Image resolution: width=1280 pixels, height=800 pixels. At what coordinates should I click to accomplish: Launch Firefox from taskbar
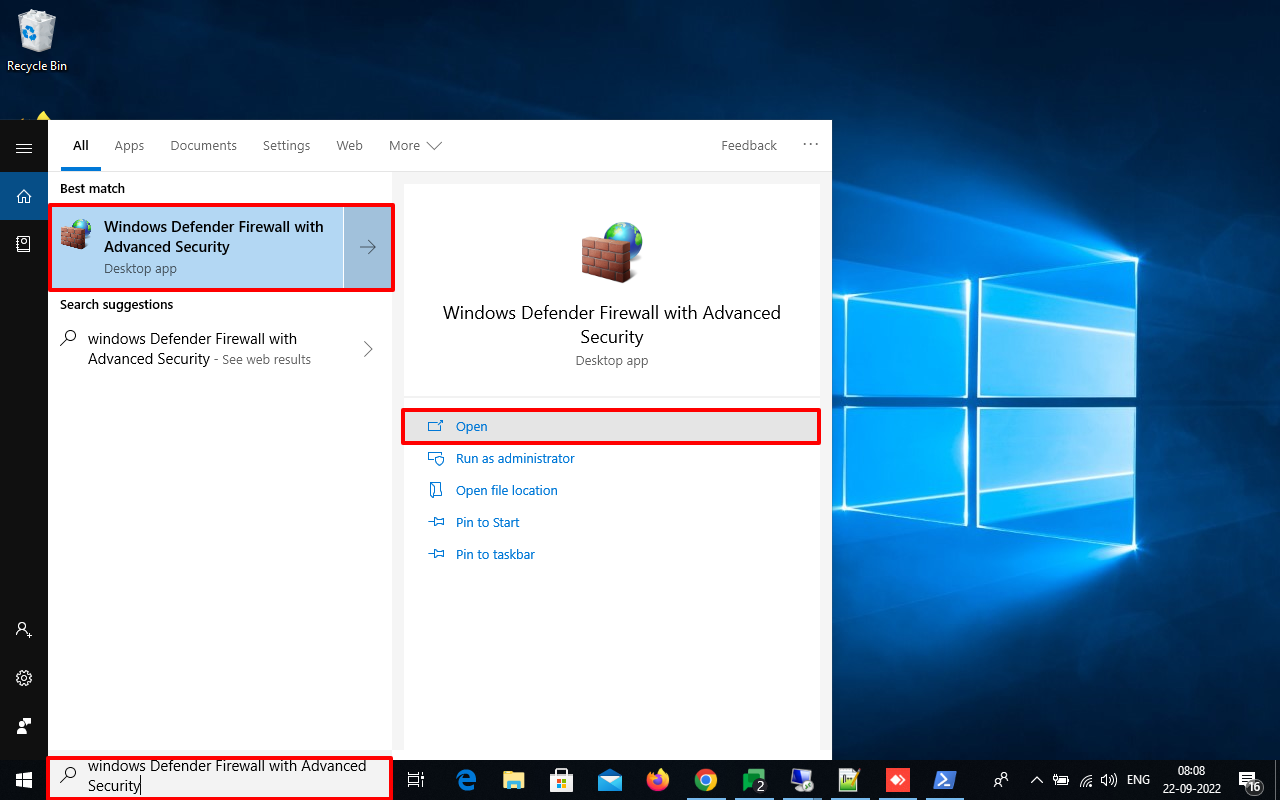[x=658, y=780]
